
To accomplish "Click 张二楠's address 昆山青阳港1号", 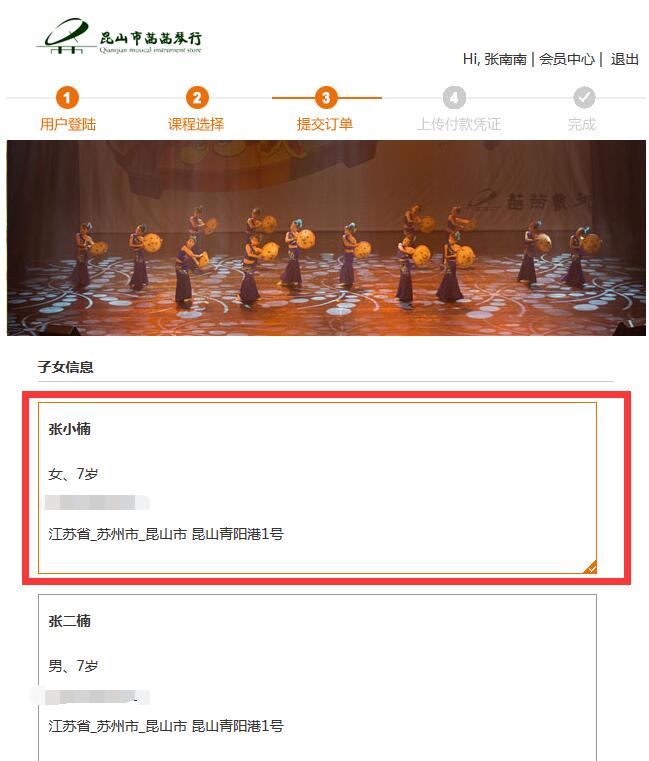I will 237,726.
